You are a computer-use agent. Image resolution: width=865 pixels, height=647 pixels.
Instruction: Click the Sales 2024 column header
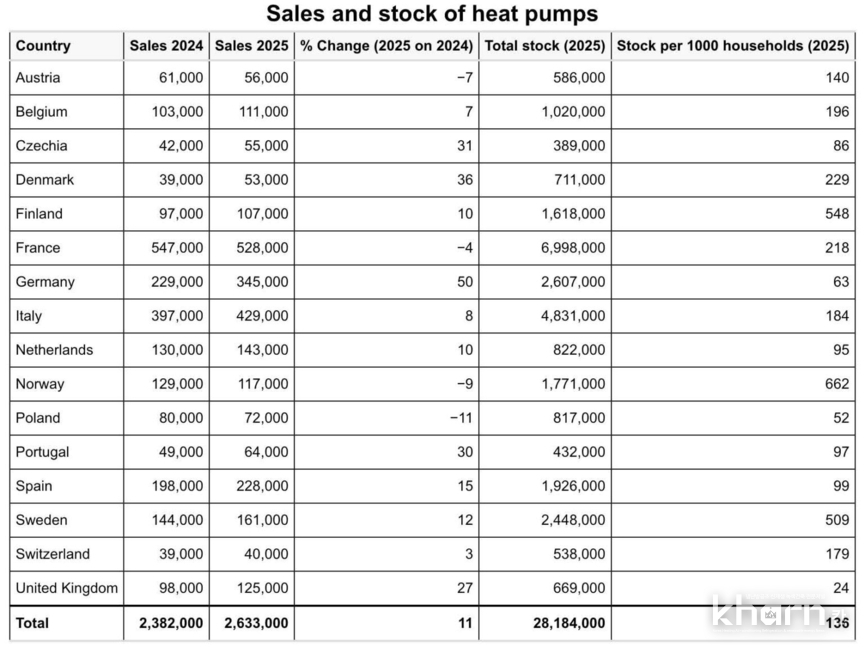click(166, 45)
